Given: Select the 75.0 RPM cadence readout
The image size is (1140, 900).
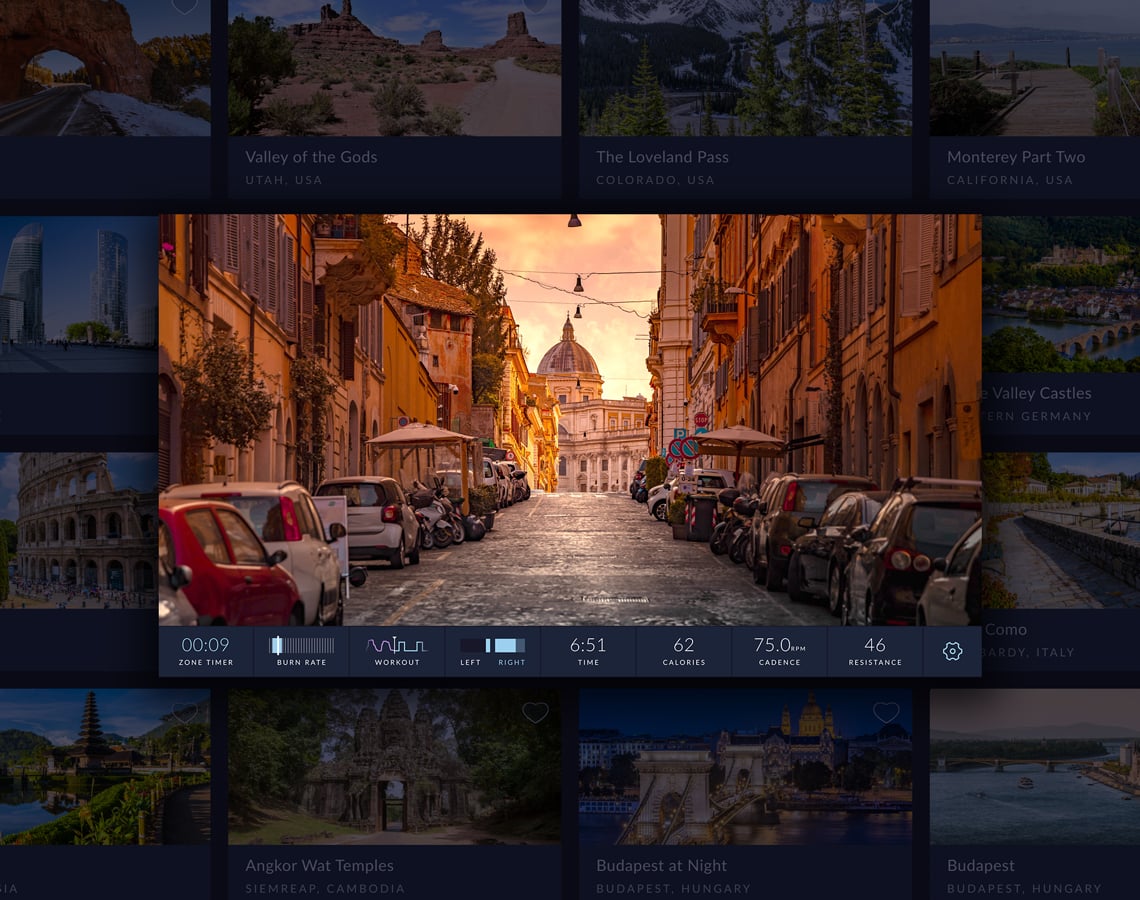Looking at the screenshot, I should [x=779, y=645].
